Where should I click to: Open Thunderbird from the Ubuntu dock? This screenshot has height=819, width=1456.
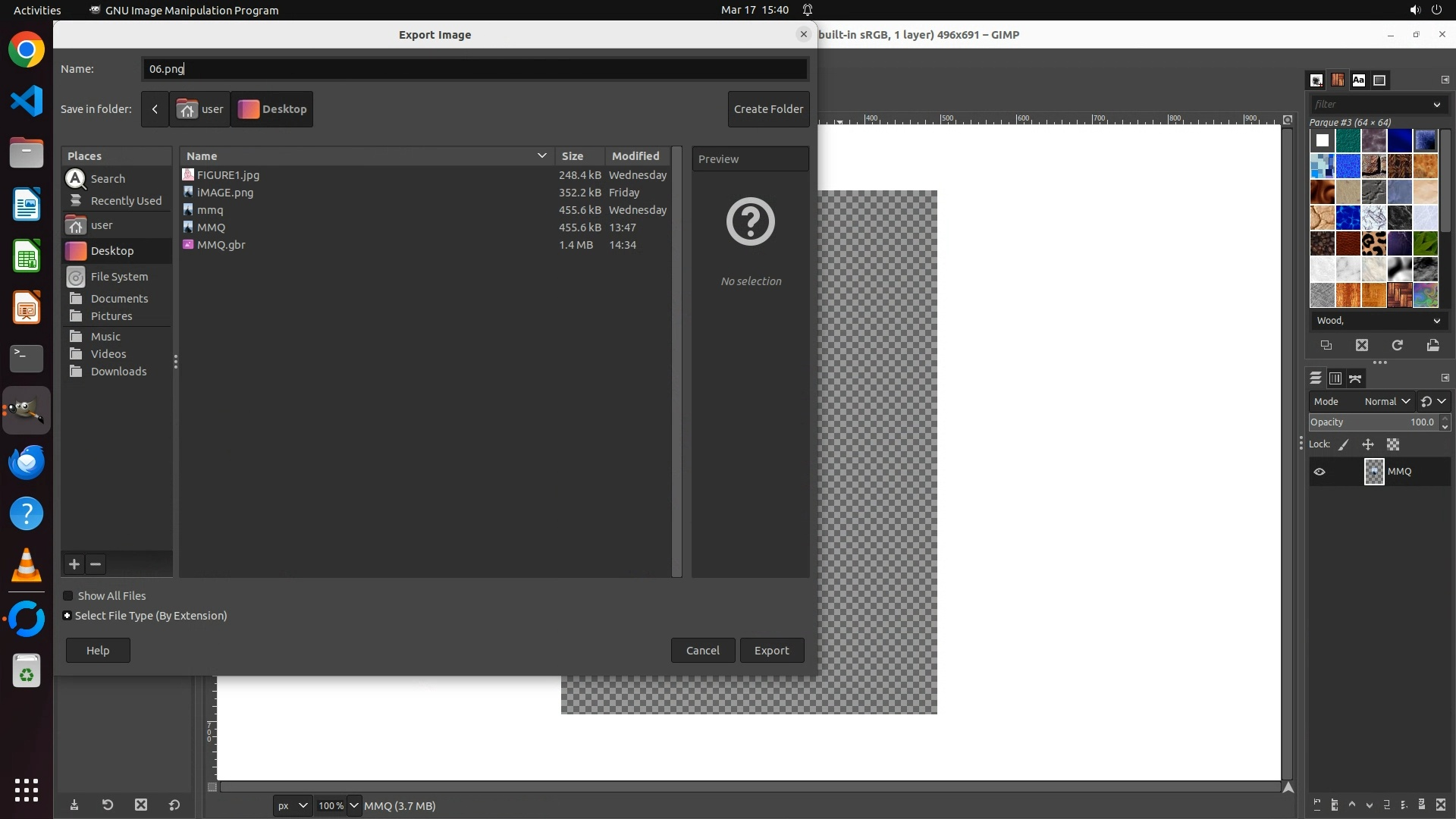27,463
